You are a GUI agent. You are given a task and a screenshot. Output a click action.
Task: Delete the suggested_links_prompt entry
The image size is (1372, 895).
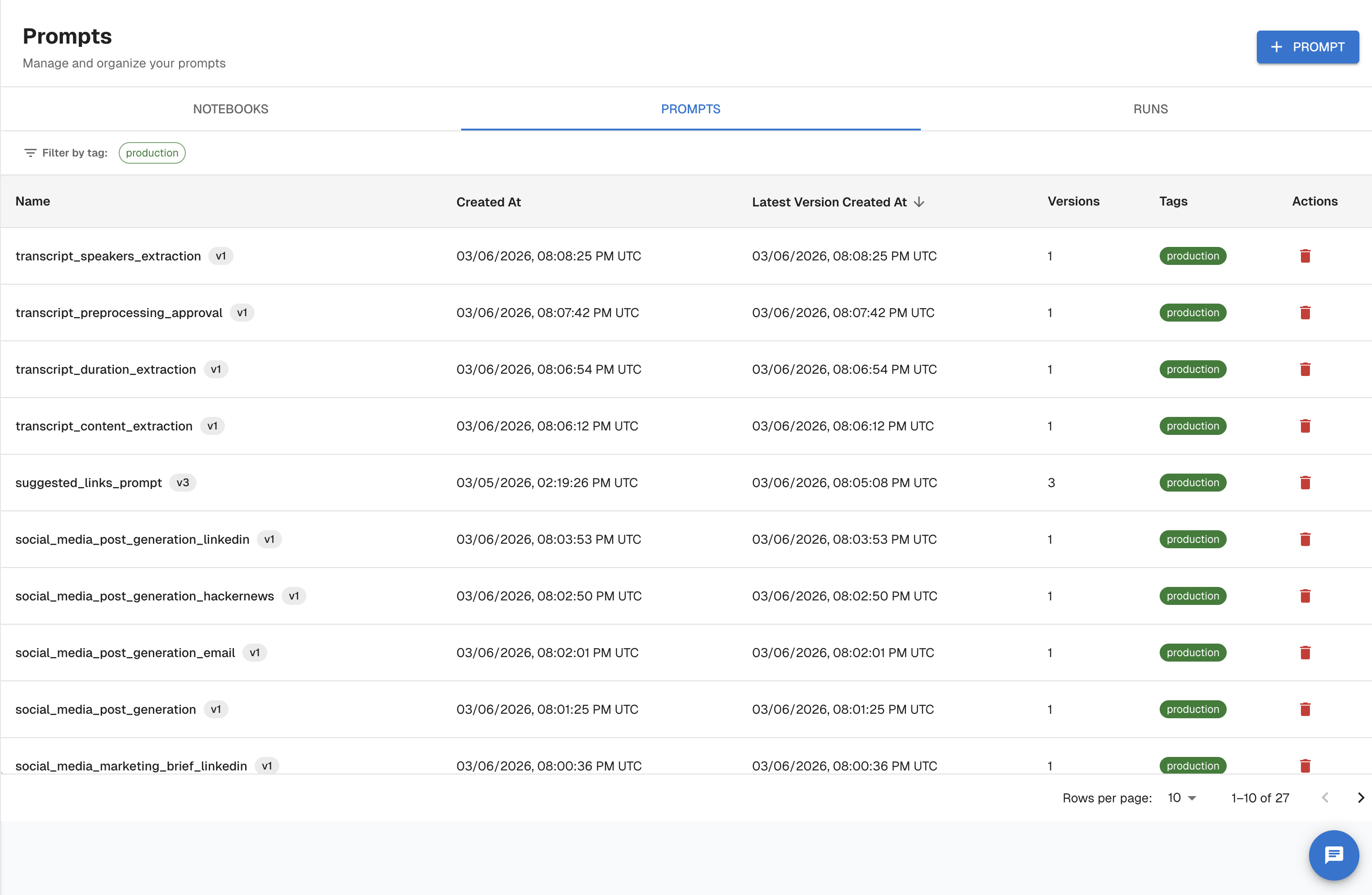click(1305, 483)
